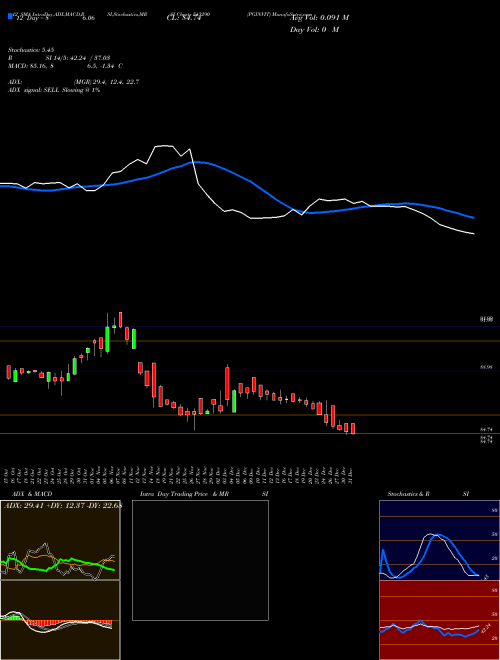The width and height of the screenshot is (500, 660).
Task: Click the blue legend square at top left
Action: [x=10, y=16]
